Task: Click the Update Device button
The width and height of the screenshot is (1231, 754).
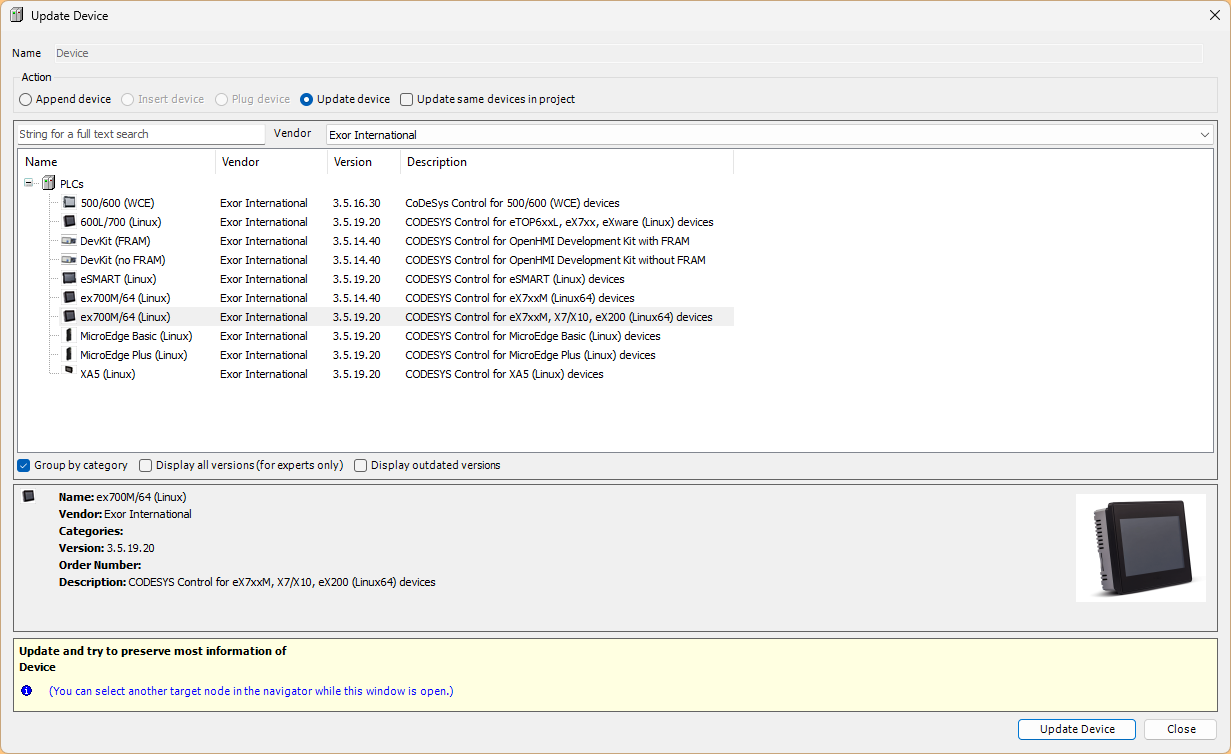Action: pos(1076,729)
